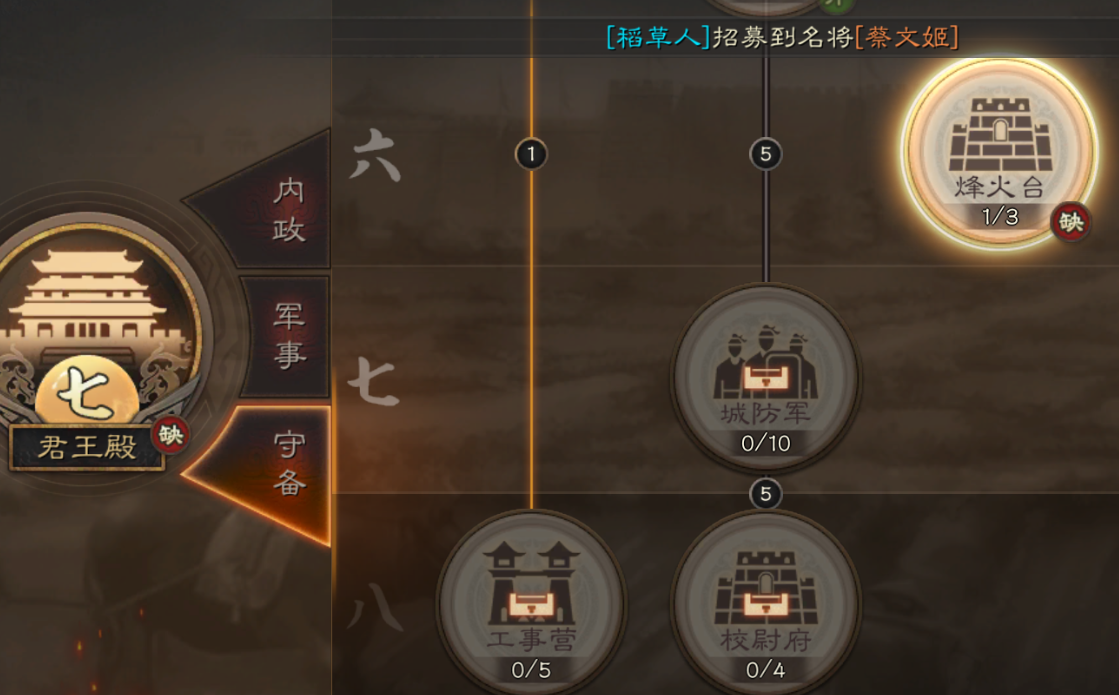The height and width of the screenshot is (695, 1119).
Task: Click the tier 七 row label
Action: click(x=373, y=382)
